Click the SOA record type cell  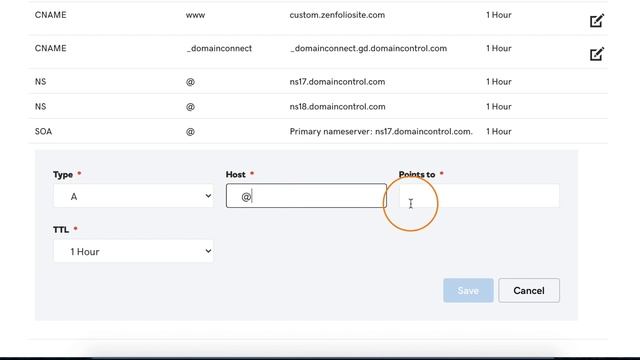coord(43,131)
